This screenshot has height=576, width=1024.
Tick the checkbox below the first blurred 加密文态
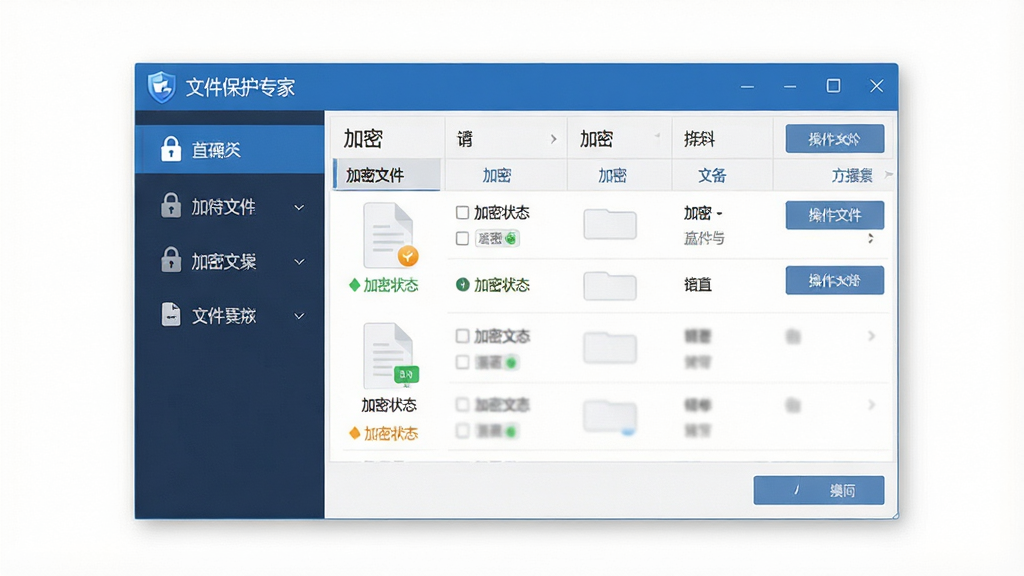pos(462,362)
